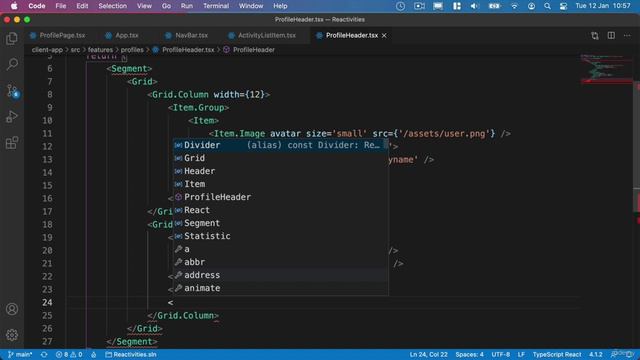Open the Explorer view in activity bar
Viewport: 640px width, 360px height.
(12, 38)
